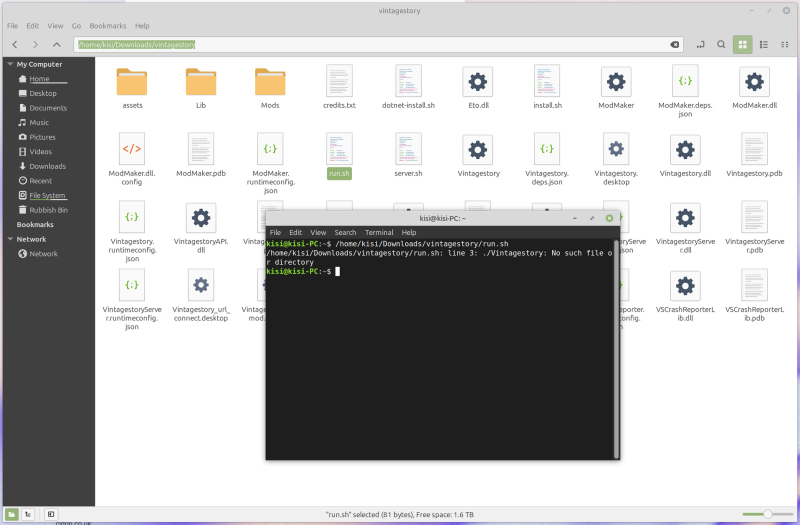The height and width of the screenshot is (525, 800).
Task: Open Network location in sidebar
Action: [x=43, y=254]
